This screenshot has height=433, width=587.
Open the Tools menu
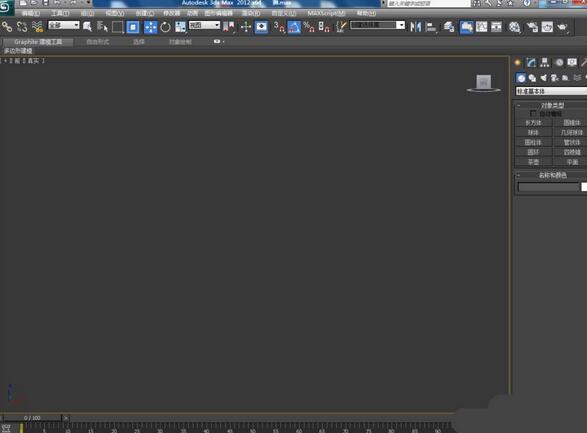click(x=60, y=13)
